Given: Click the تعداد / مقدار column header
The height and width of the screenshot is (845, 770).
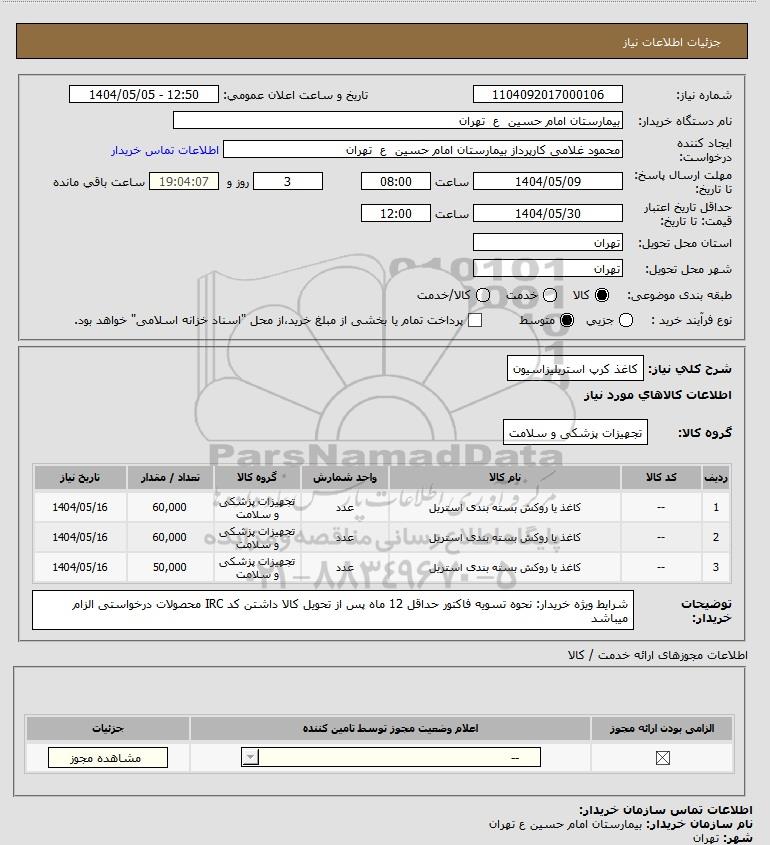Looking at the screenshot, I should tap(170, 477).
